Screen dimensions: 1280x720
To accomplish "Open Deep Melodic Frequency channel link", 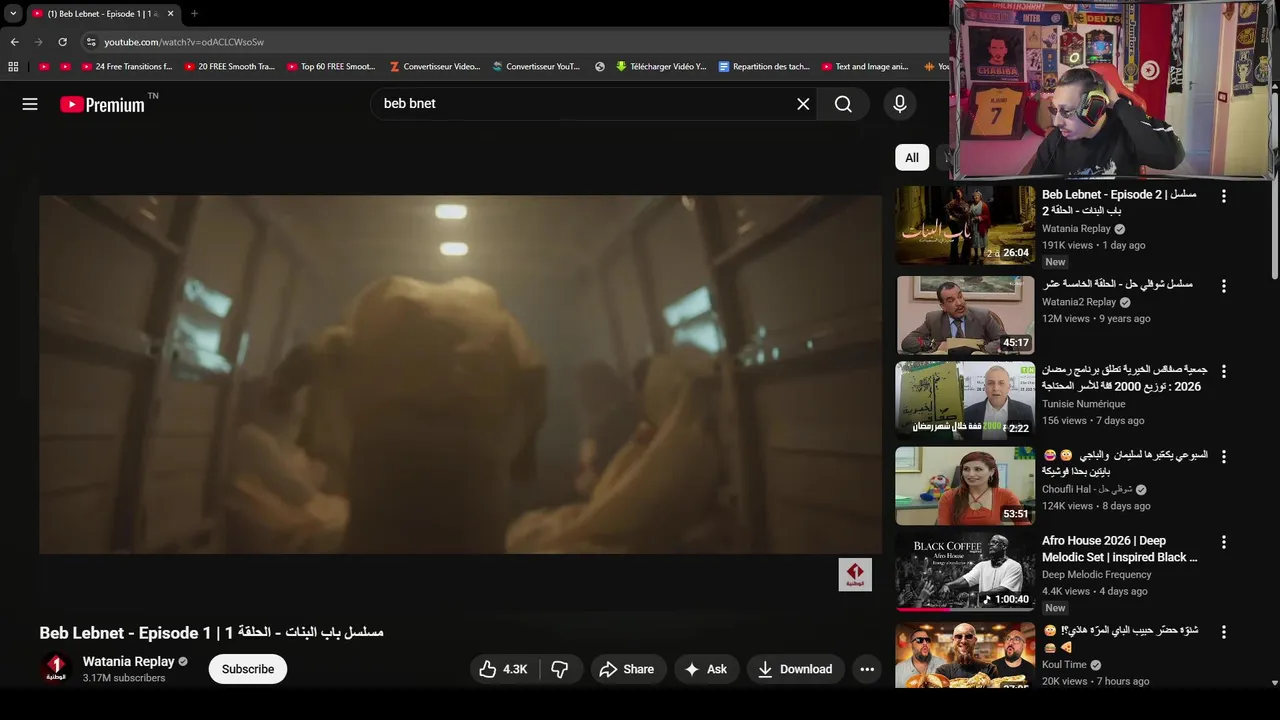I will coord(1097,575).
